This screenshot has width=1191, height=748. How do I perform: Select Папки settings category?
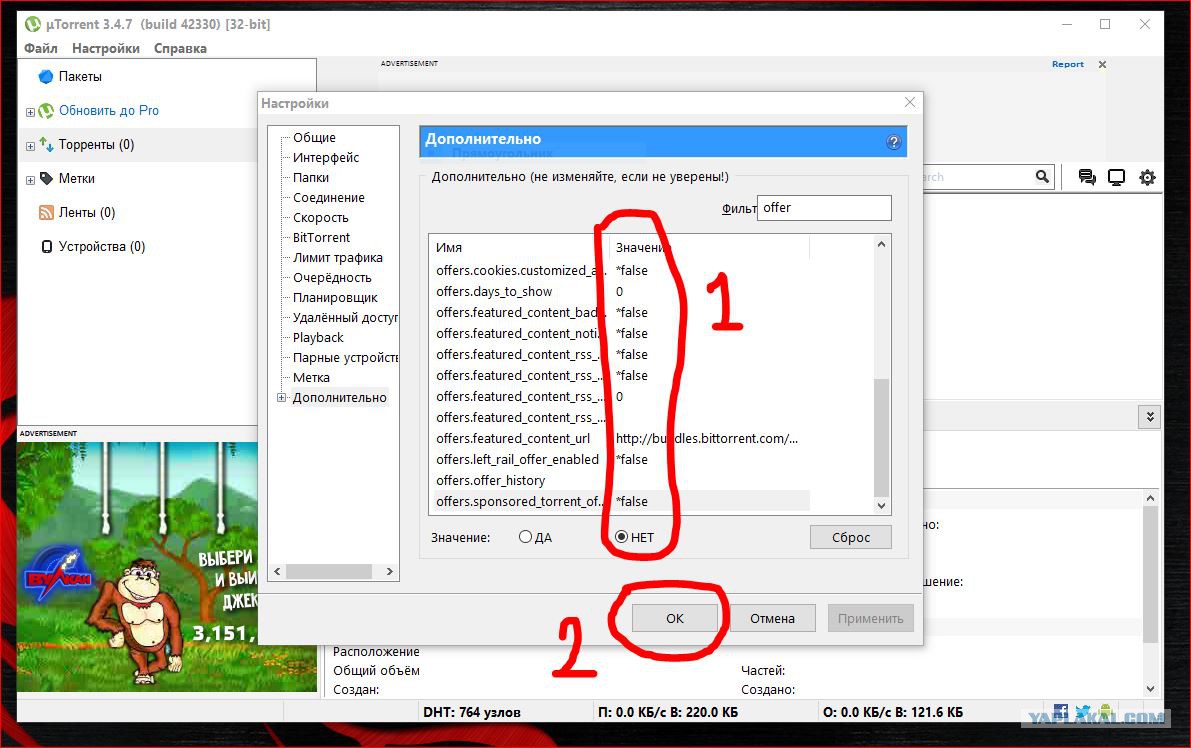(x=311, y=178)
